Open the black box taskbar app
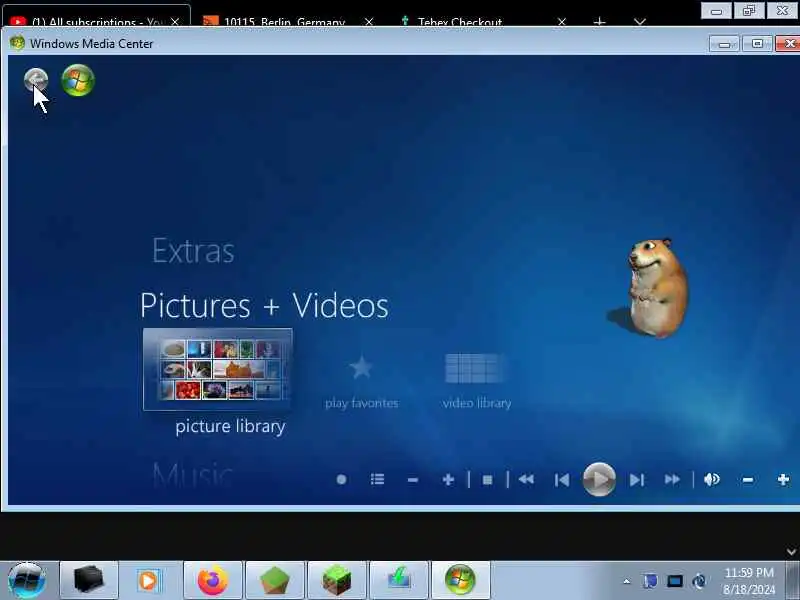The image size is (800, 600). coord(89,580)
